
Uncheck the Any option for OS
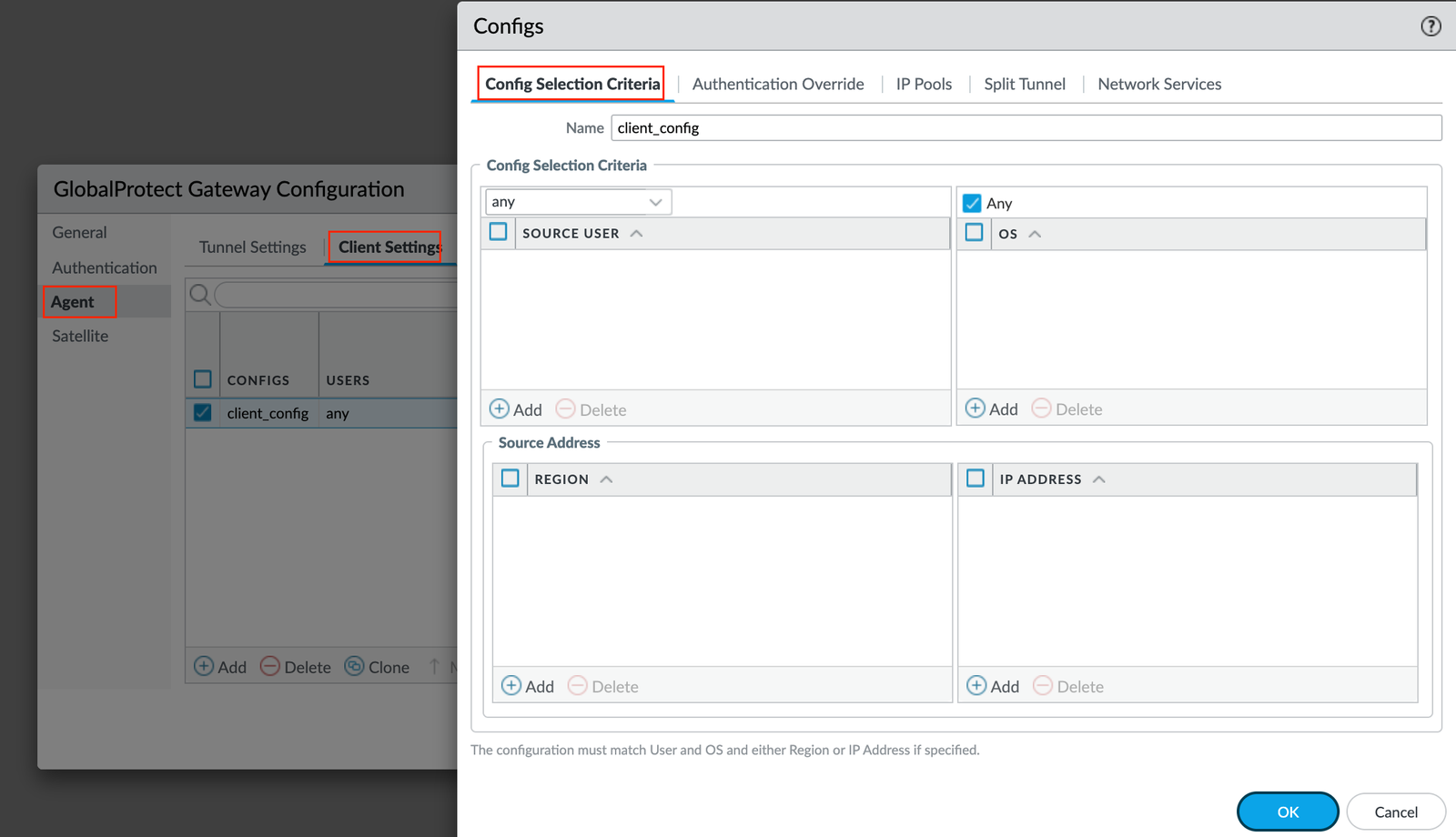973,202
